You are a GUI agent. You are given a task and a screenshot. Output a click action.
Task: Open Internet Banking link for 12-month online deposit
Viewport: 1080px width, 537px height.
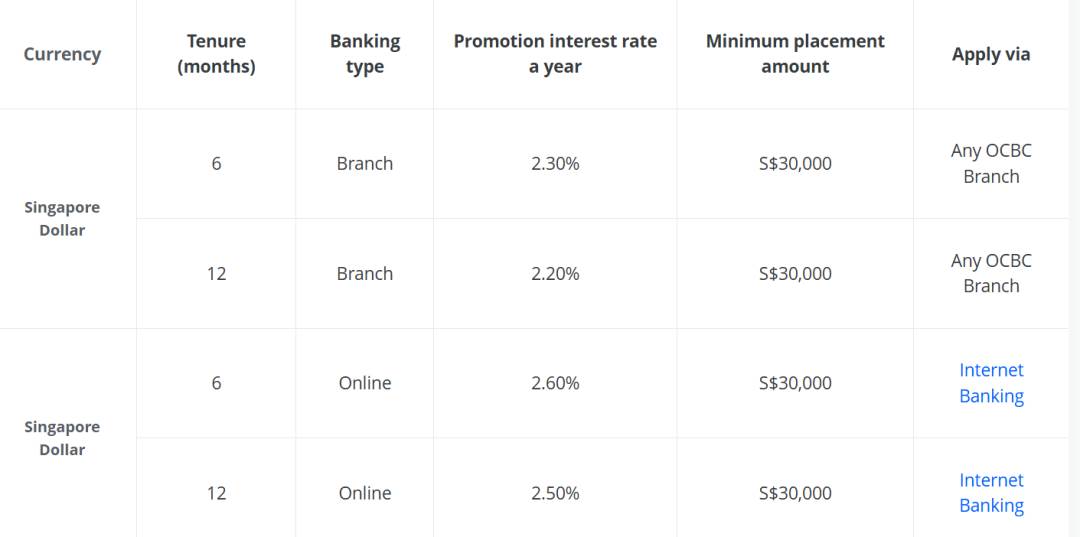click(x=991, y=493)
